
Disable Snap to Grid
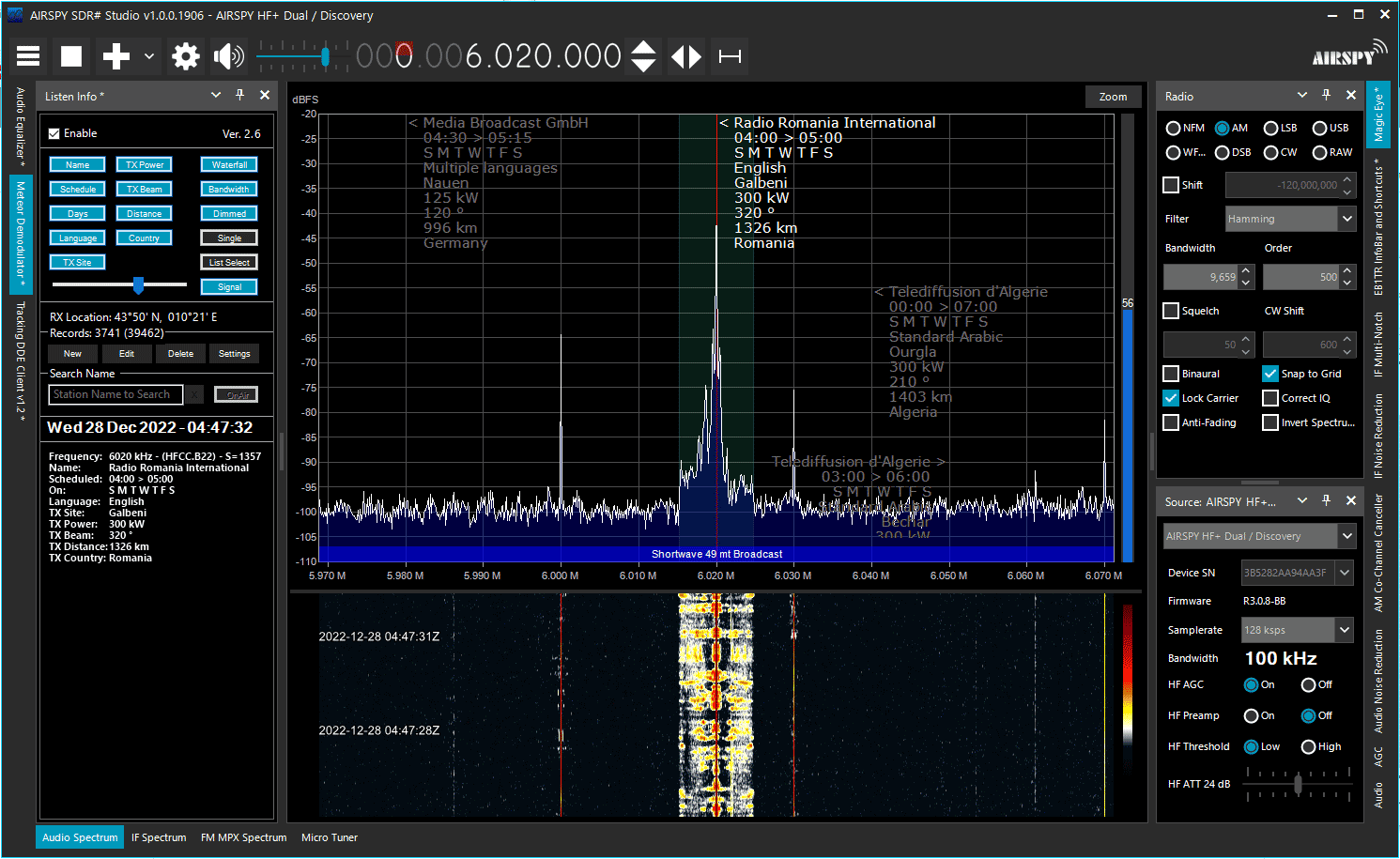tap(1269, 373)
